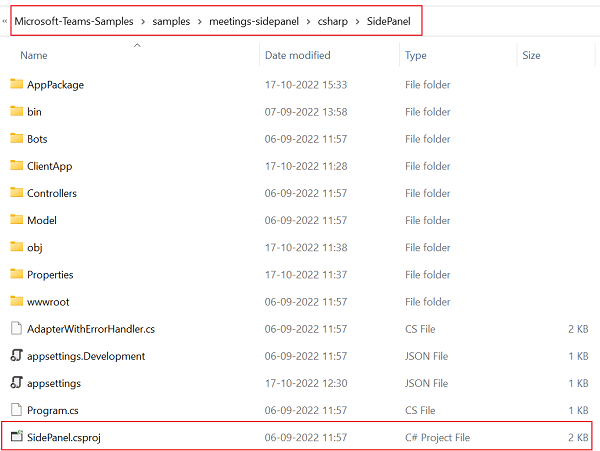
Task: Select the Properties folder name
Action: click(50, 275)
